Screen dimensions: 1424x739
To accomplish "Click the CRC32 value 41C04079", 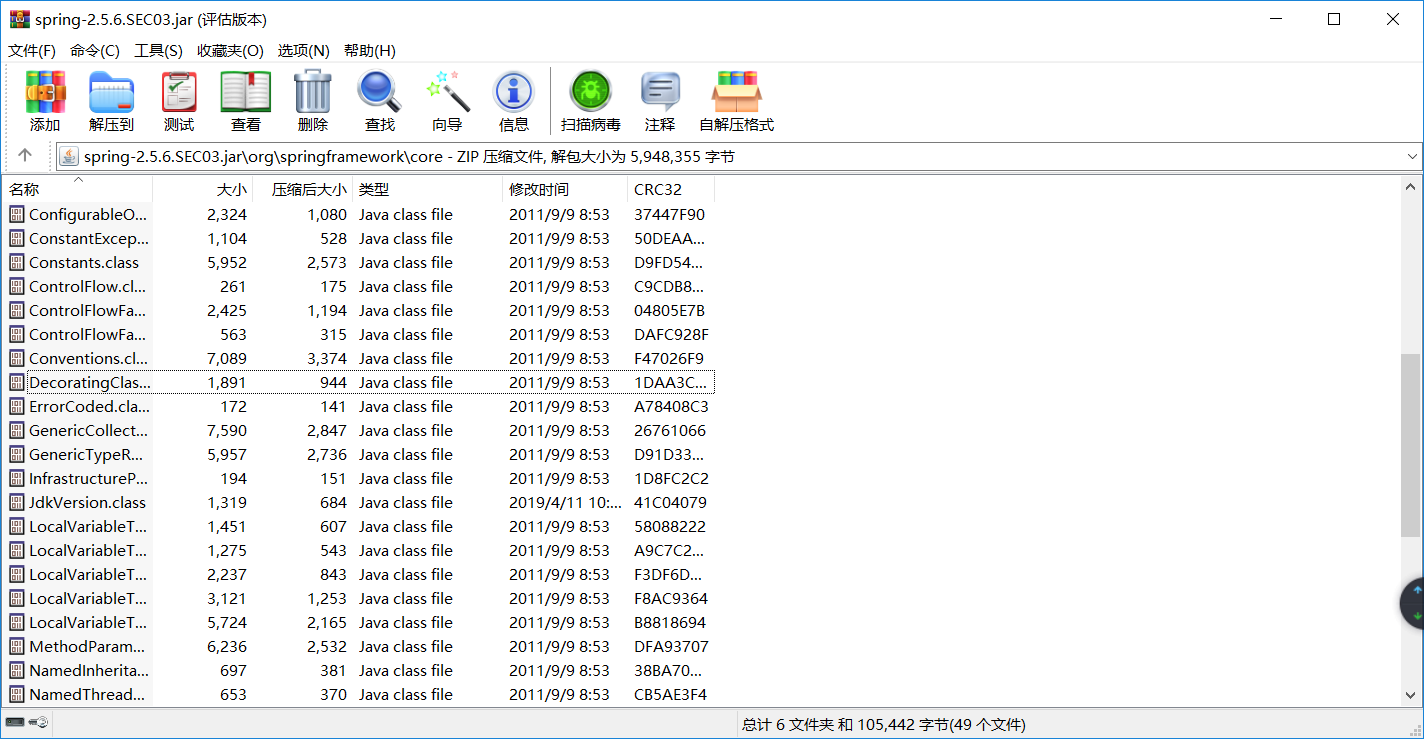I will tap(670, 502).
